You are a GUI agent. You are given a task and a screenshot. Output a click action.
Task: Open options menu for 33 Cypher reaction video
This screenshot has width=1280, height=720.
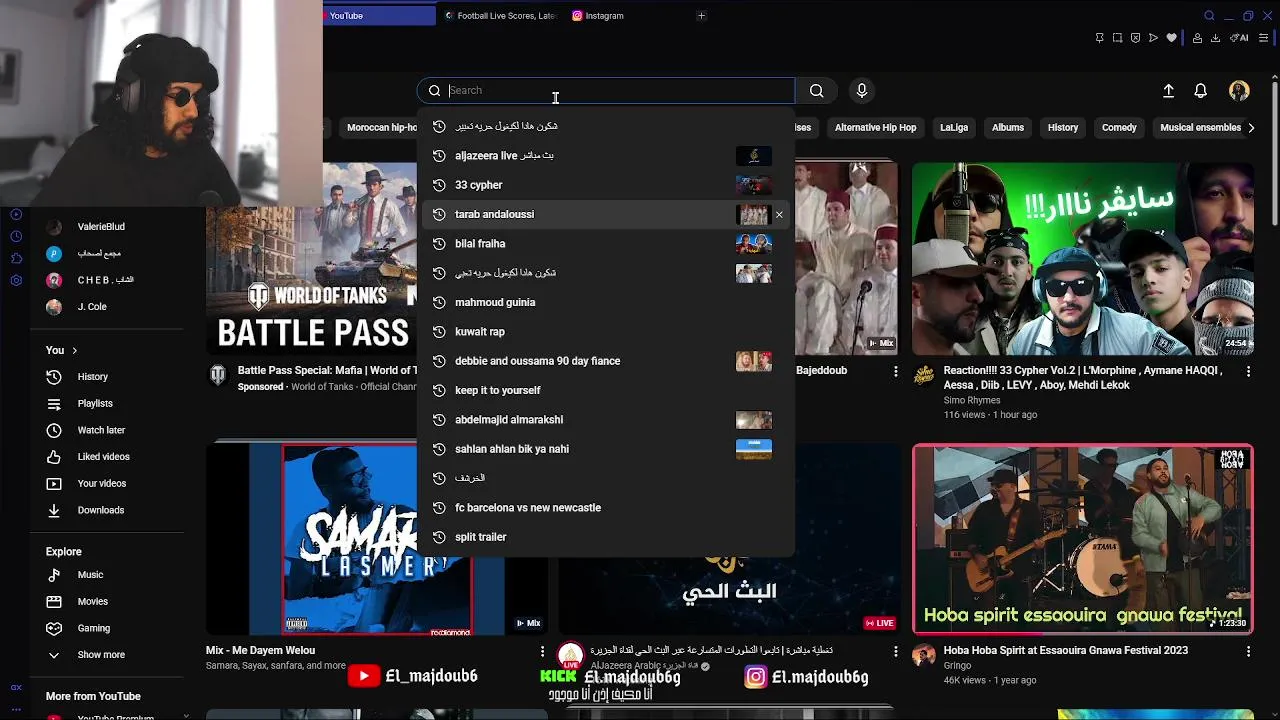point(1248,371)
